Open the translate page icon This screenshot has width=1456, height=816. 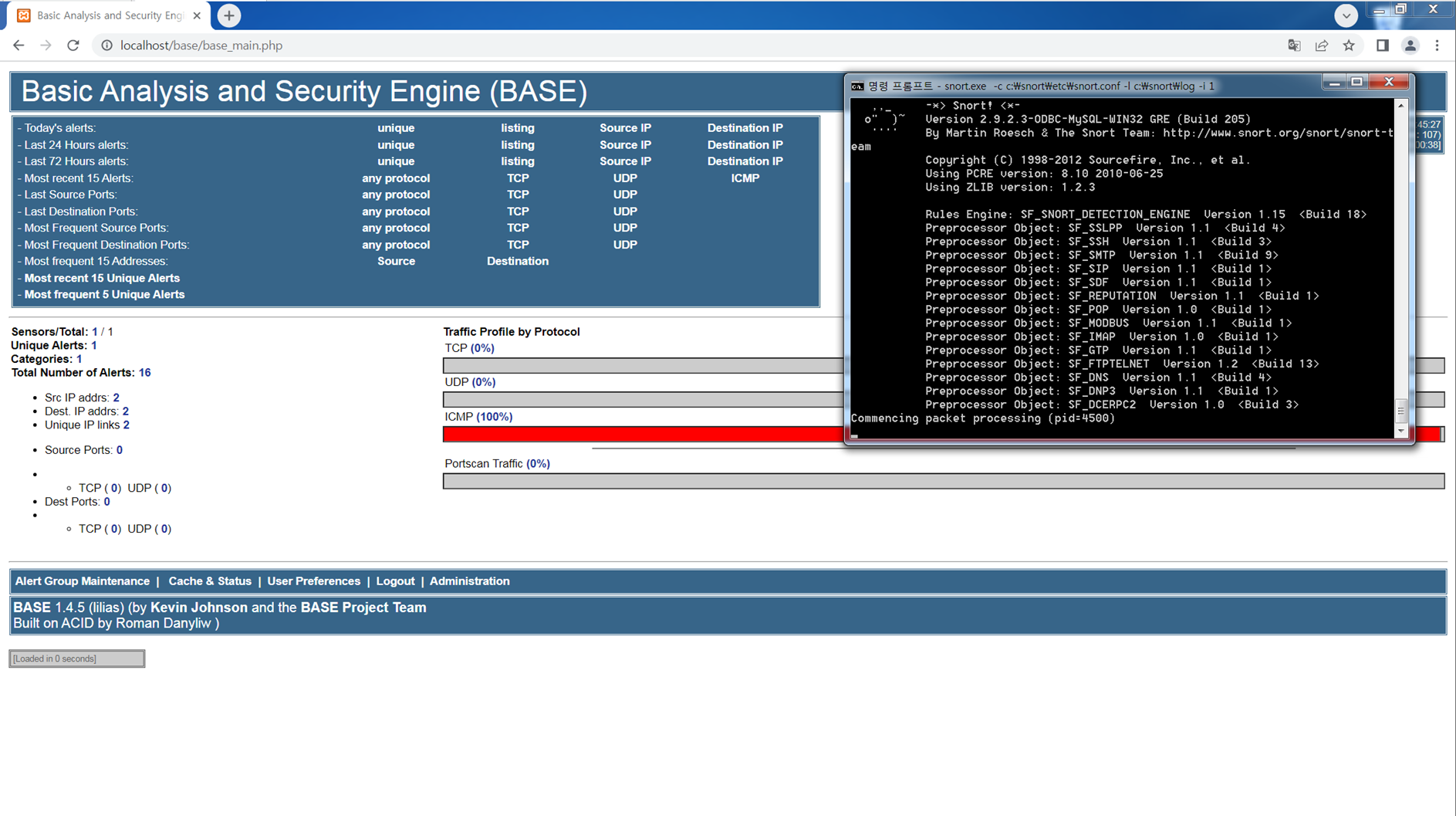[1294, 46]
